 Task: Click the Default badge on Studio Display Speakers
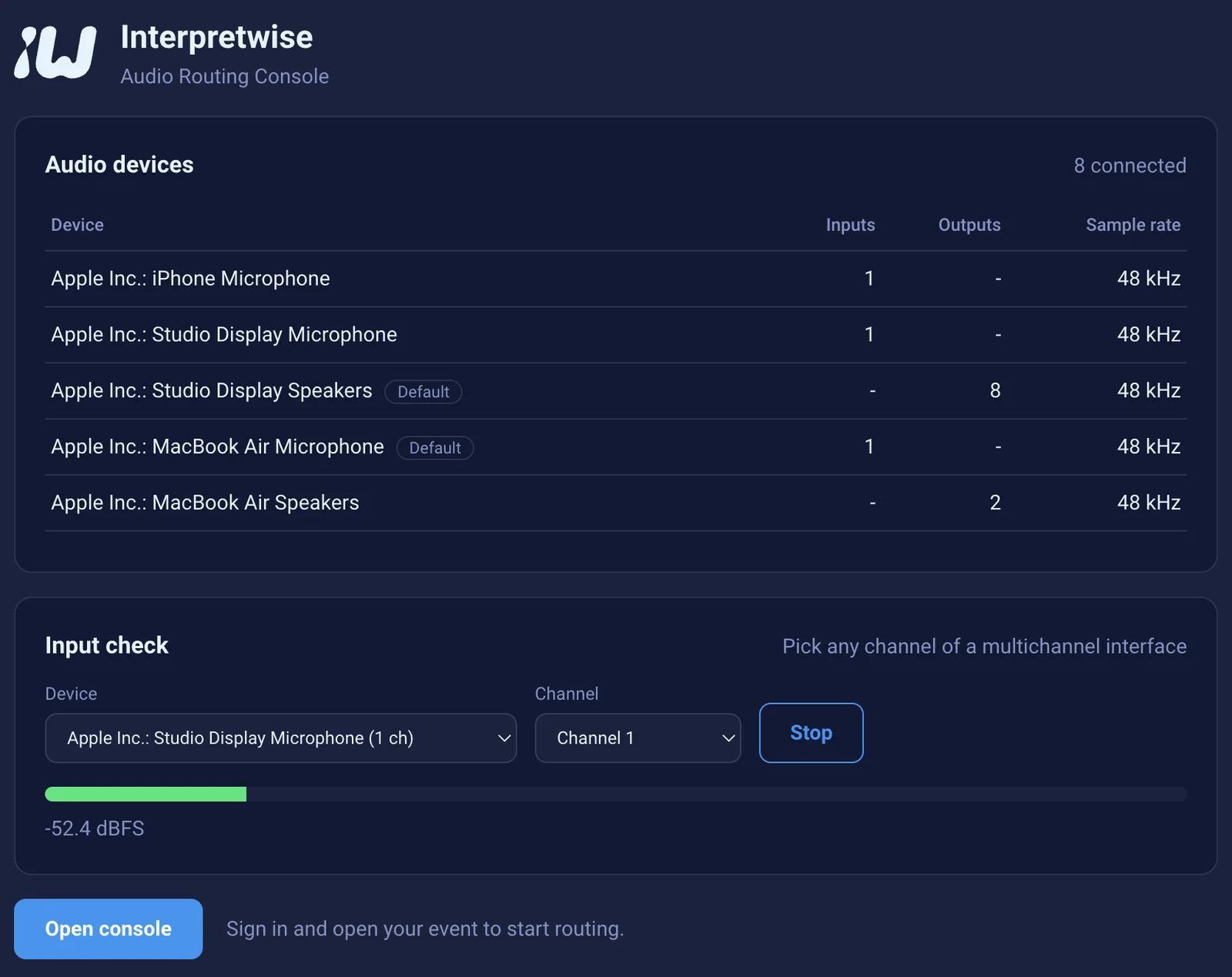point(423,392)
